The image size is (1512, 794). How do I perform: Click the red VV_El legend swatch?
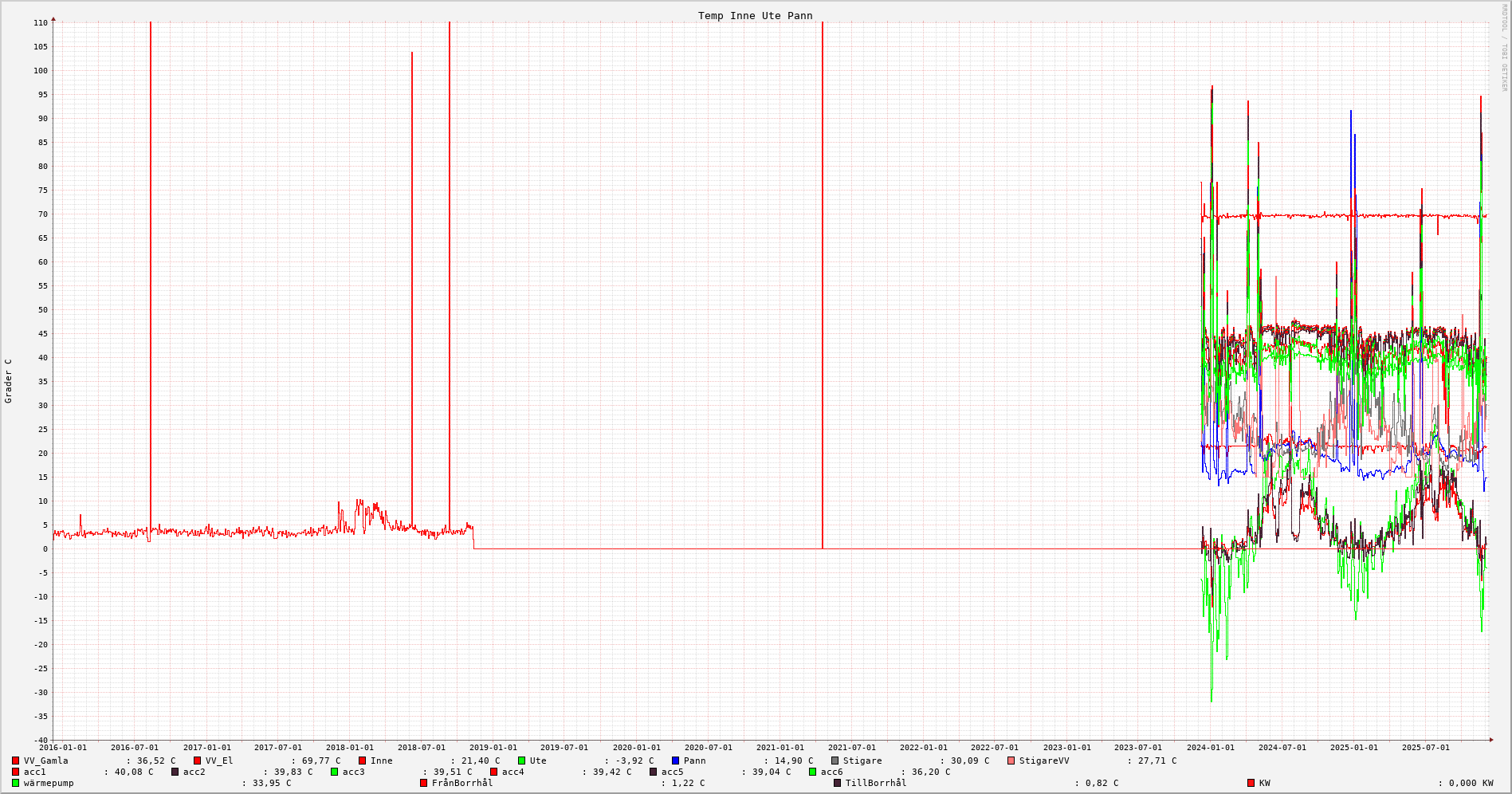coord(198,761)
